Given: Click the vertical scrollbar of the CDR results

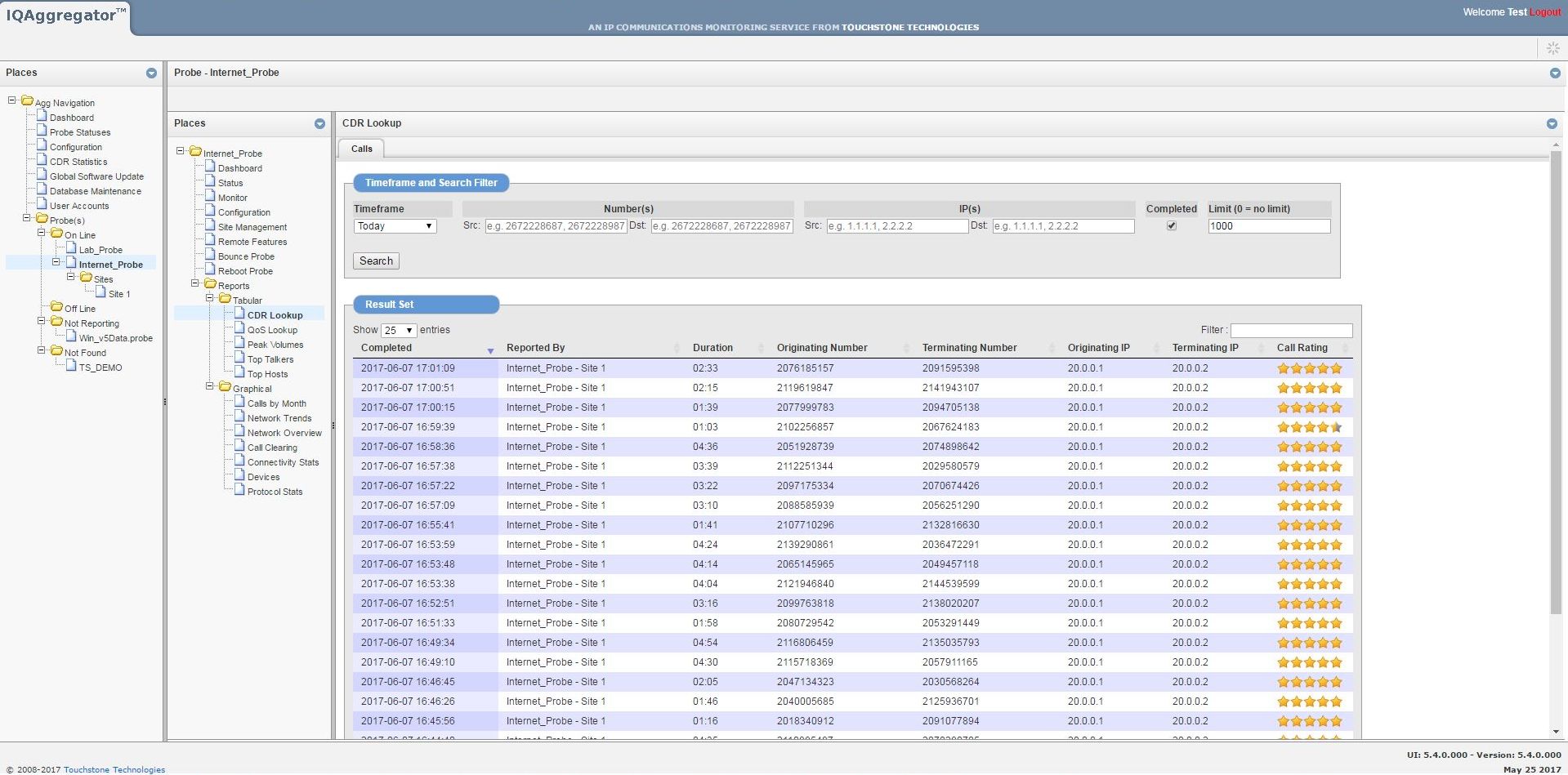Looking at the screenshot, I should coord(1556,381).
